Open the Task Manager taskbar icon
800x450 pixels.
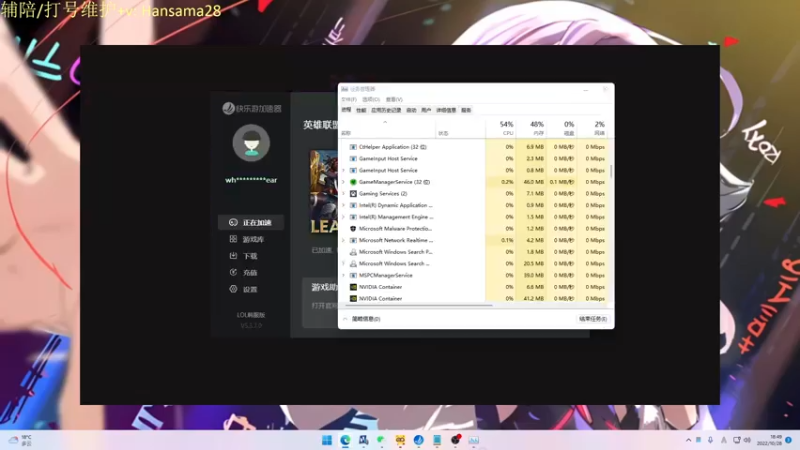(473, 440)
